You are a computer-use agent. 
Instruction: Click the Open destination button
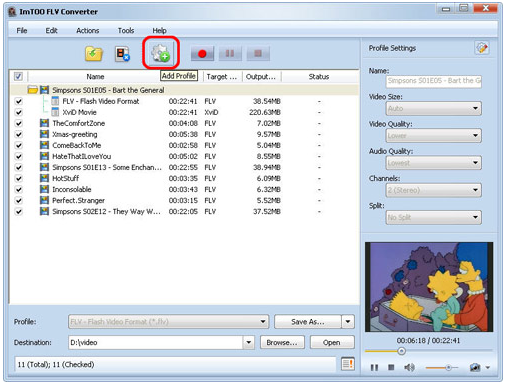(332, 342)
